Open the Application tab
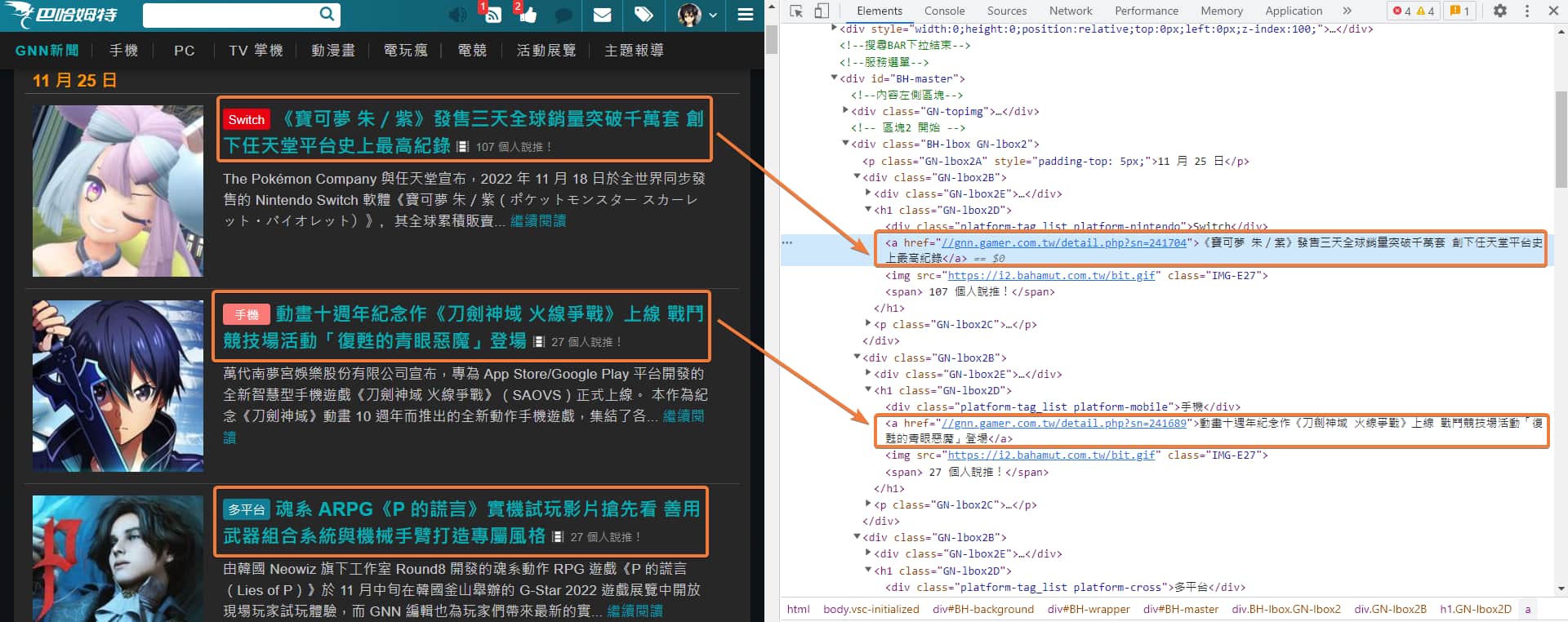 click(1294, 11)
